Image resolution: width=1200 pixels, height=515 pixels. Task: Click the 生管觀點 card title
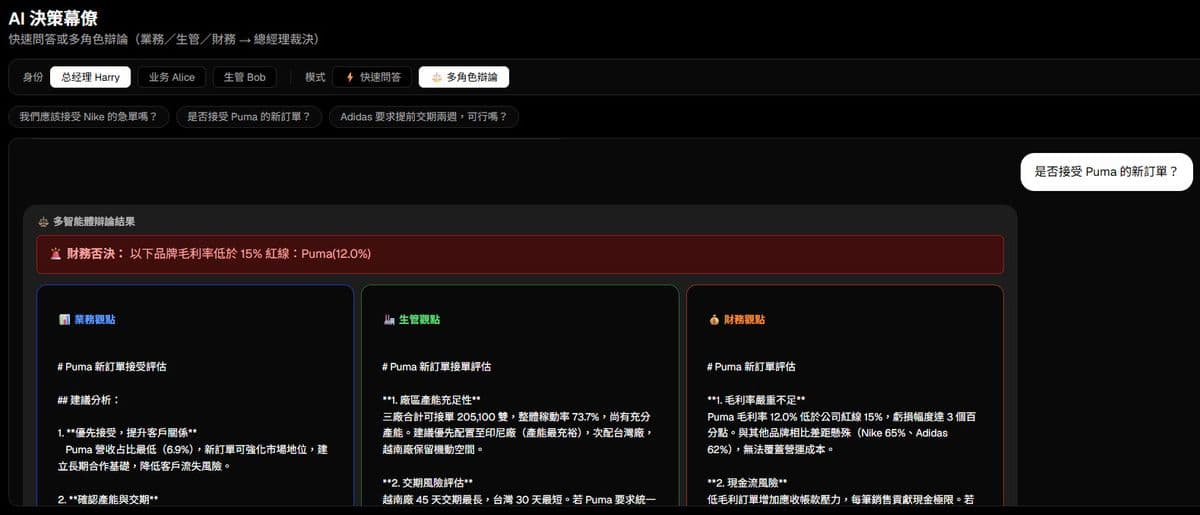tap(419, 320)
